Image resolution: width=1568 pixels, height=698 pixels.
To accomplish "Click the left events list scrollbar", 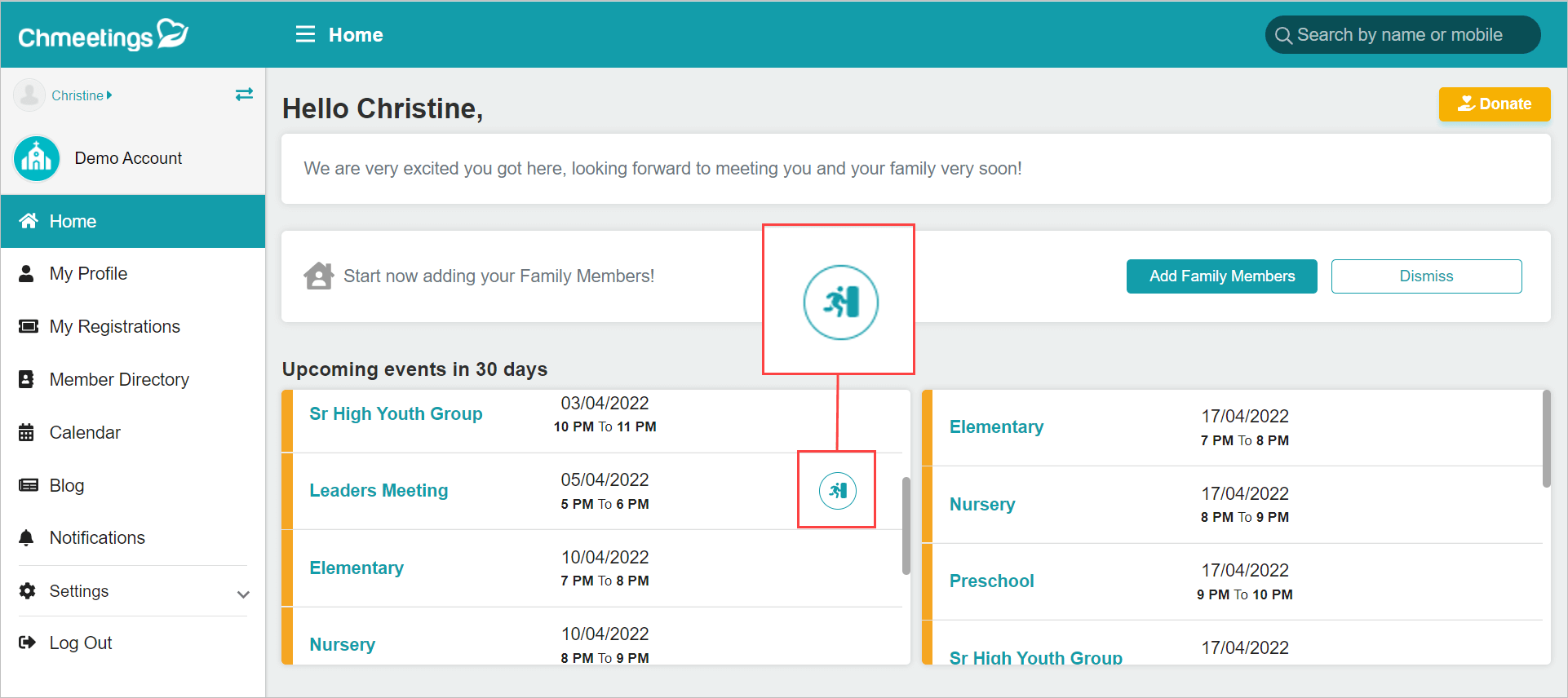I will (x=906, y=526).
